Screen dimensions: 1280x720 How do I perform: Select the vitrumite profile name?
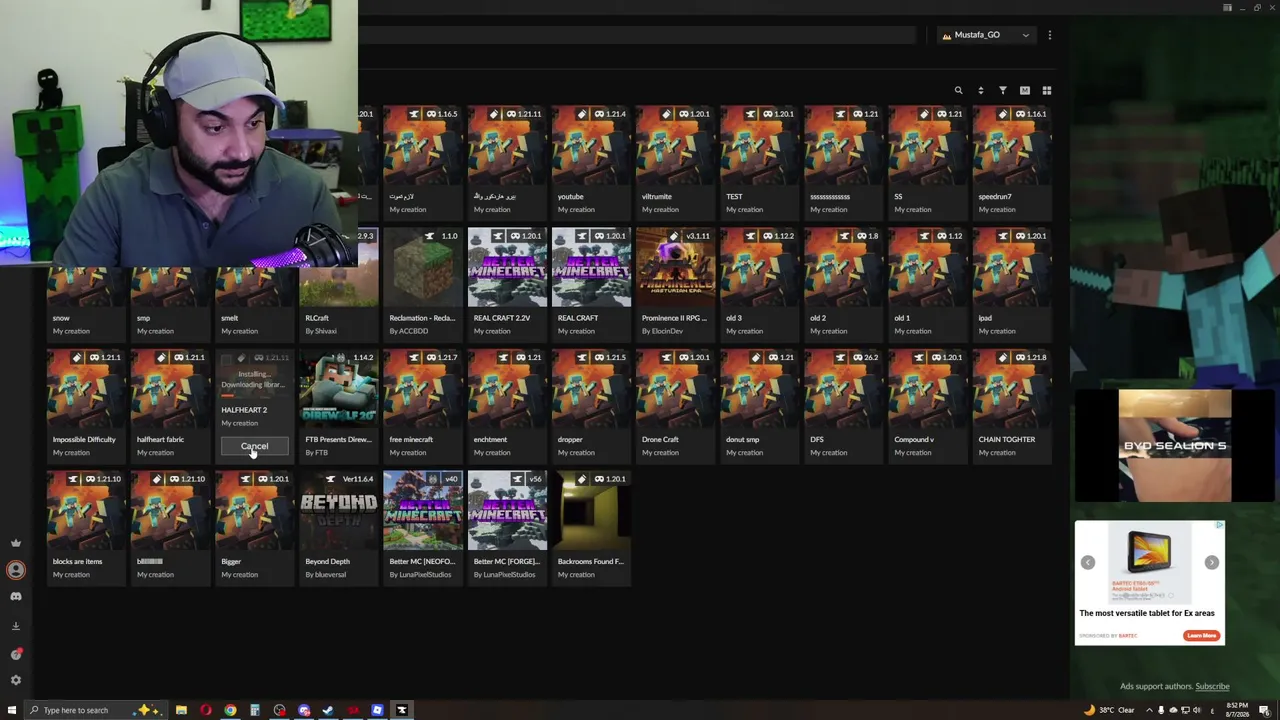point(657,197)
